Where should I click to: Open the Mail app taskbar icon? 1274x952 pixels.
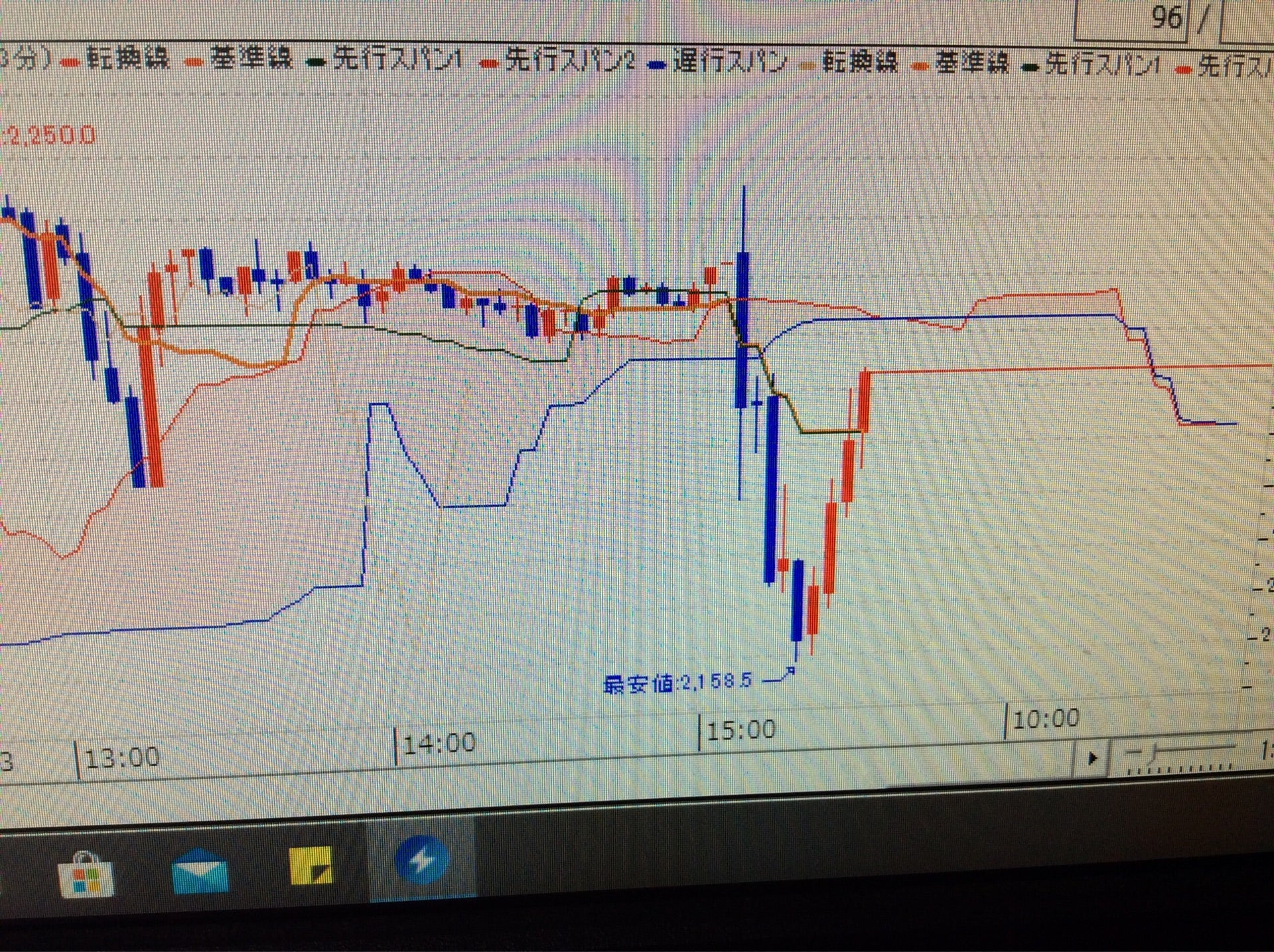199,871
